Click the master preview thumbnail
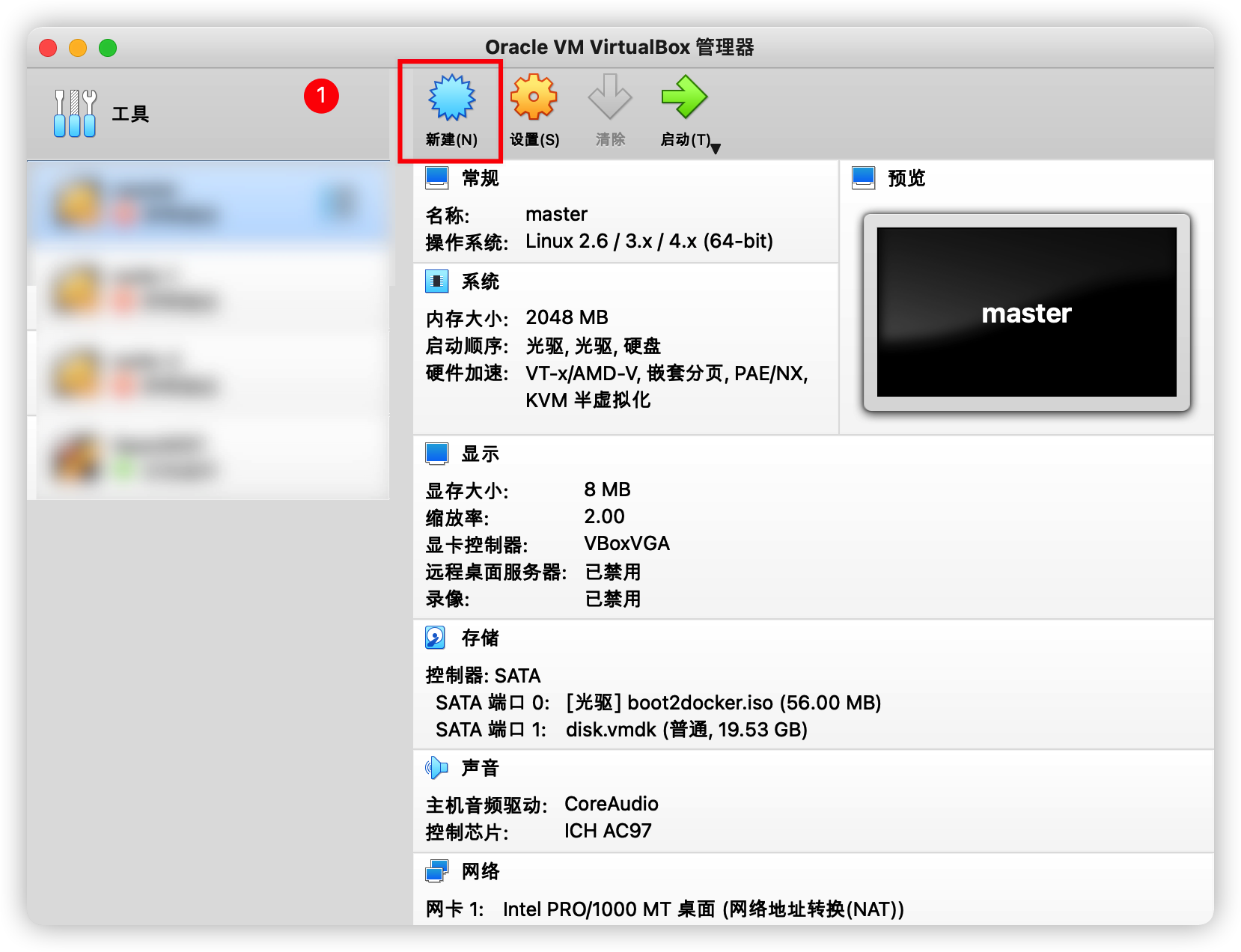The height and width of the screenshot is (952, 1241). coord(1026,312)
